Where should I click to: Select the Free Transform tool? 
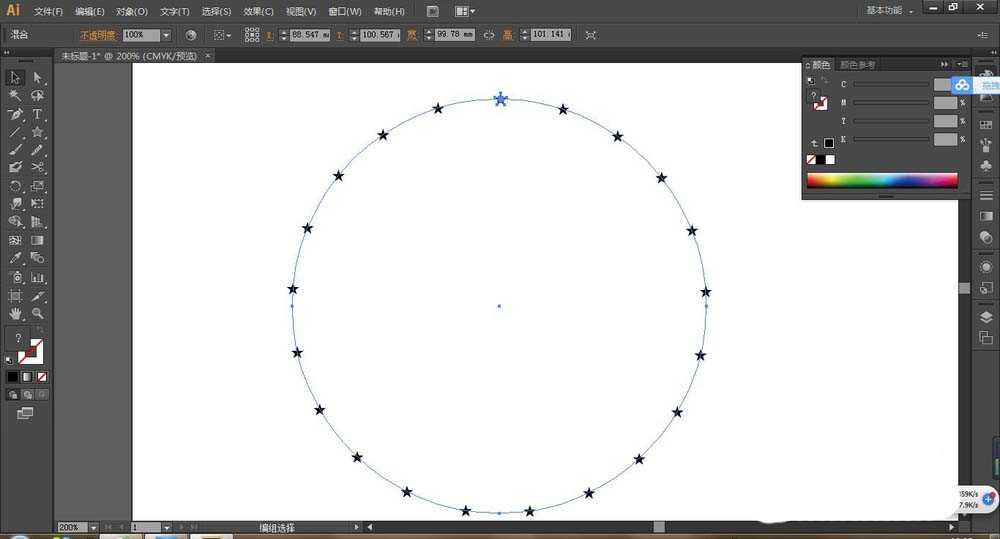(x=38, y=203)
